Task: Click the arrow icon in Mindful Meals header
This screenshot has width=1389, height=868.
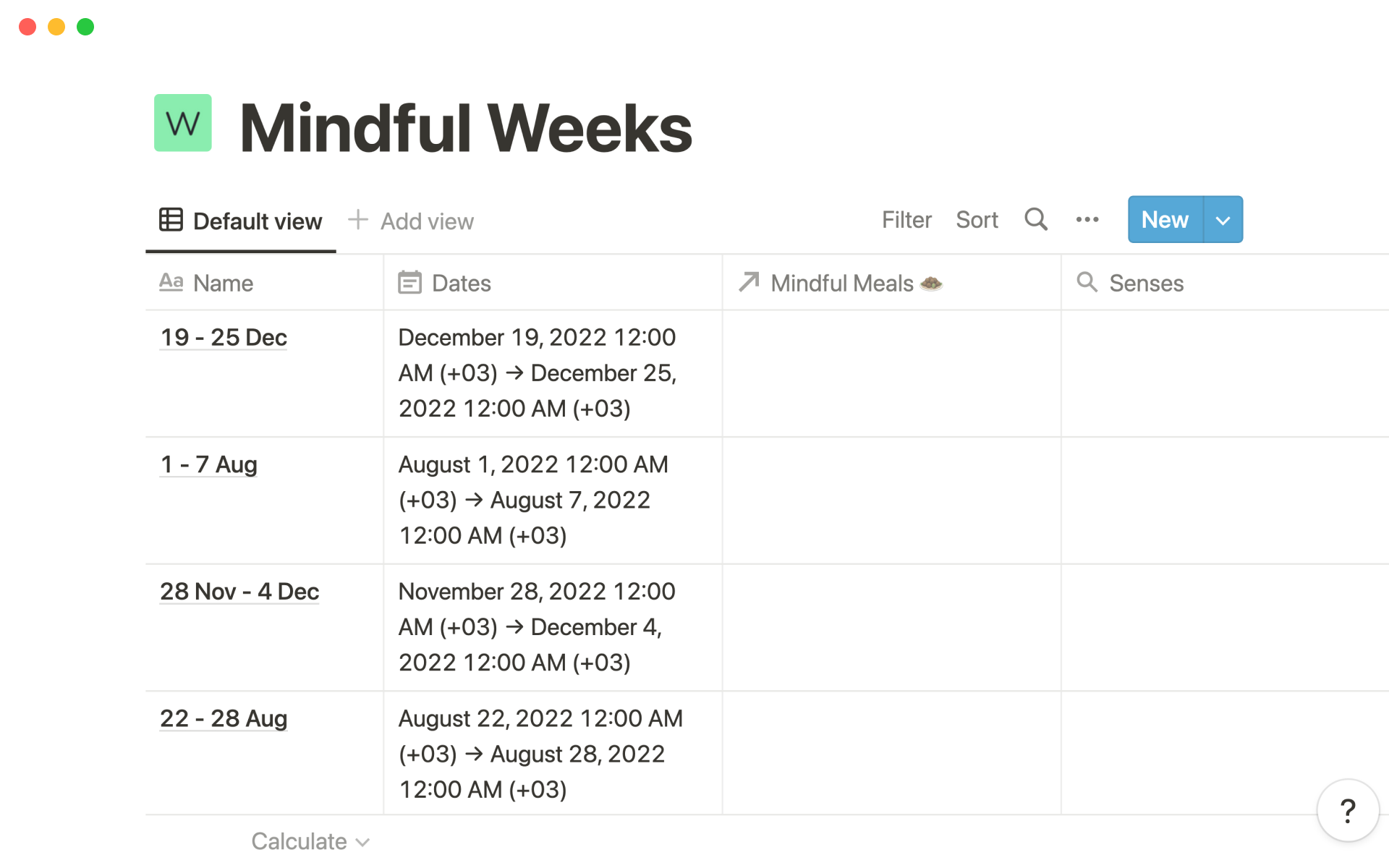Action: click(x=749, y=282)
